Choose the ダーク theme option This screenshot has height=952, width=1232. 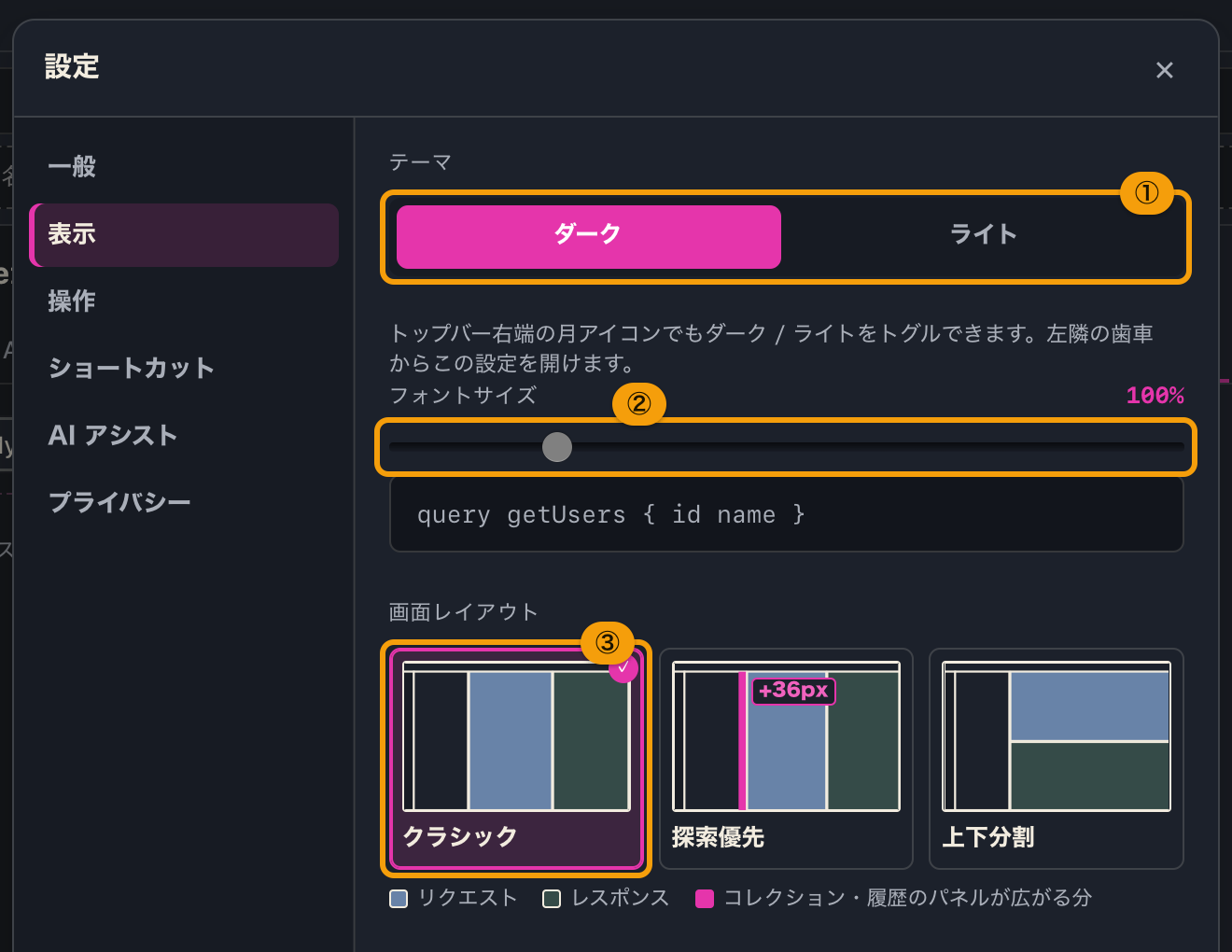pos(589,236)
